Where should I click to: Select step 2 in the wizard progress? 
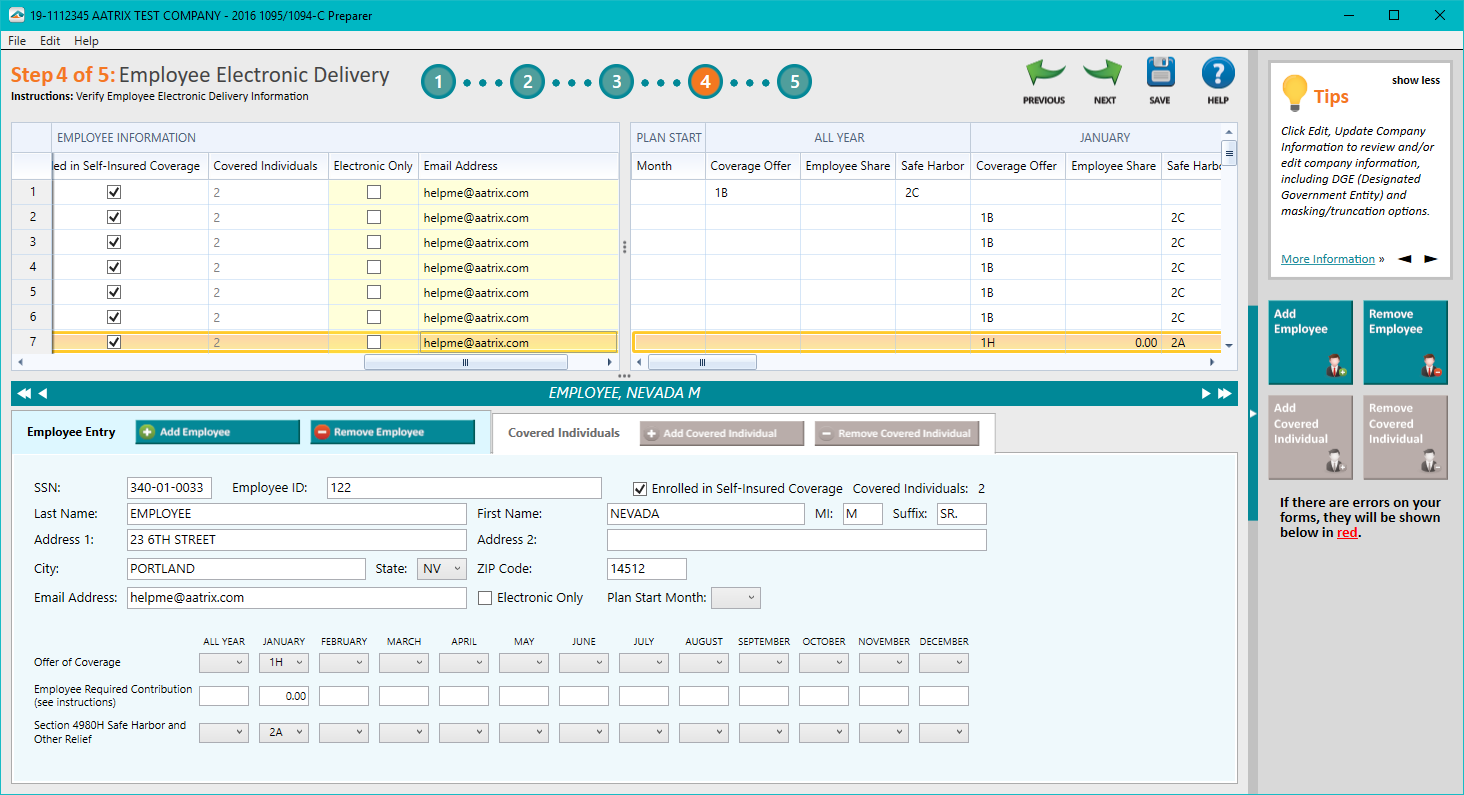[x=527, y=81]
